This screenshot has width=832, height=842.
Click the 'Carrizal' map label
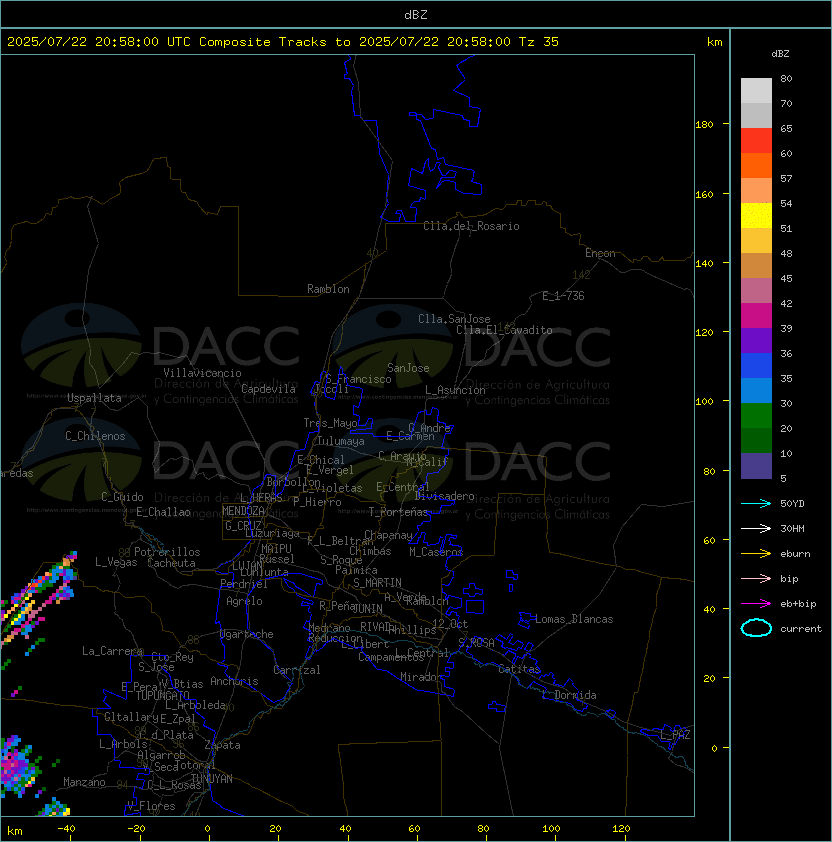click(297, 670)
